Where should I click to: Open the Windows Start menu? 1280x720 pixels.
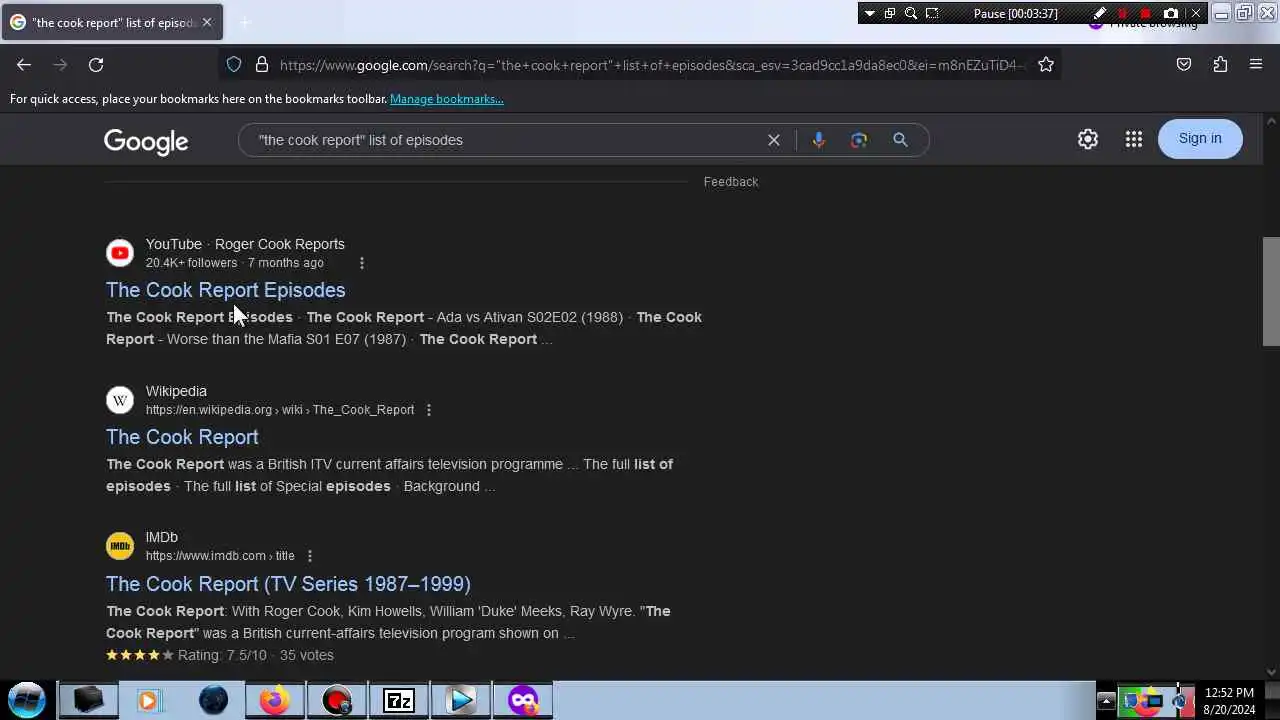(x=27, y=700)
